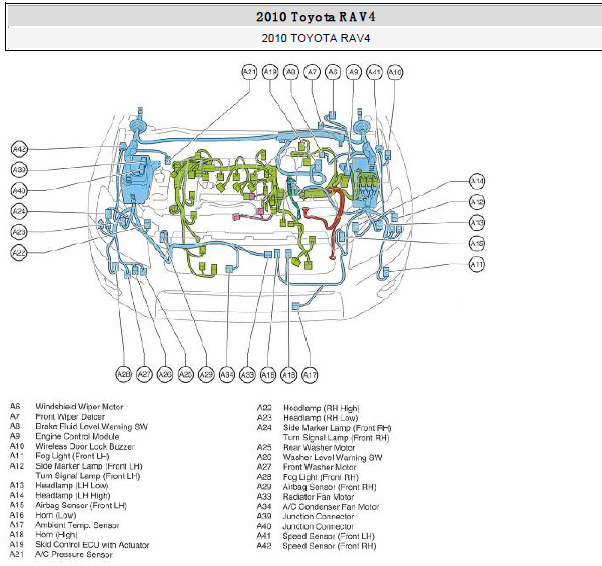Select the circled A12 callout marker
The width and height of the screenshot is (602, 566).
click(477, 202)
